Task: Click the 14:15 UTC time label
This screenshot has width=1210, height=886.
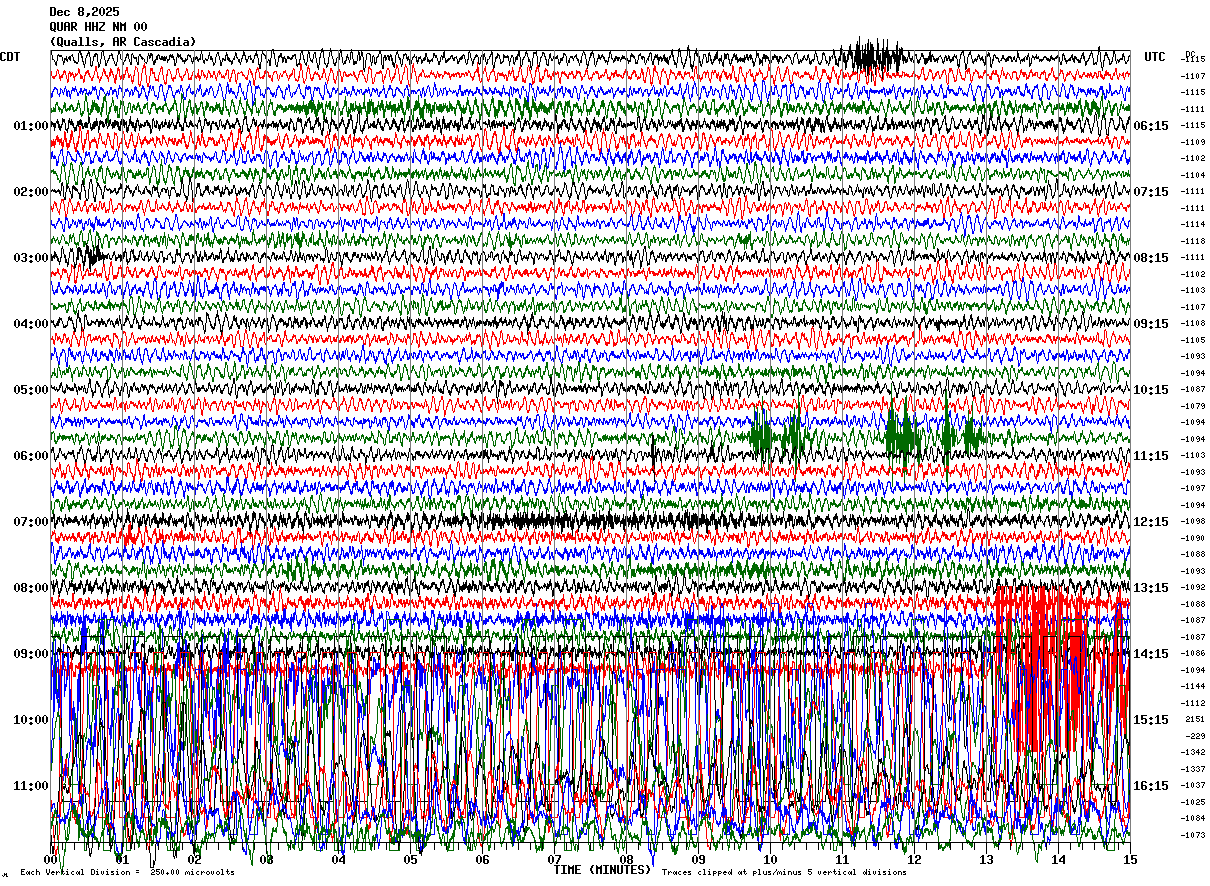Action: coord(1152,654)
